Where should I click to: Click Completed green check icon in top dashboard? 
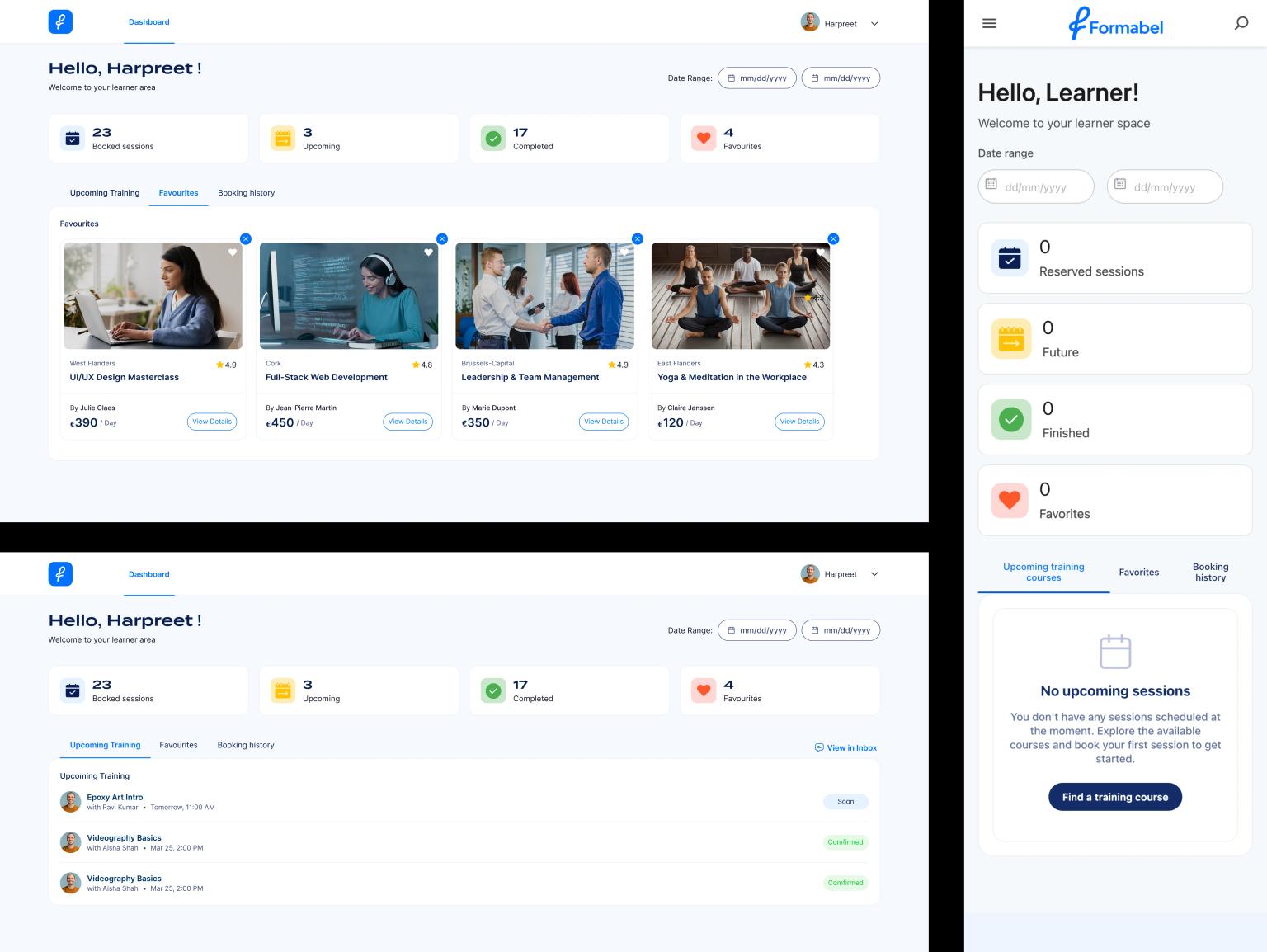pos(493,139)
